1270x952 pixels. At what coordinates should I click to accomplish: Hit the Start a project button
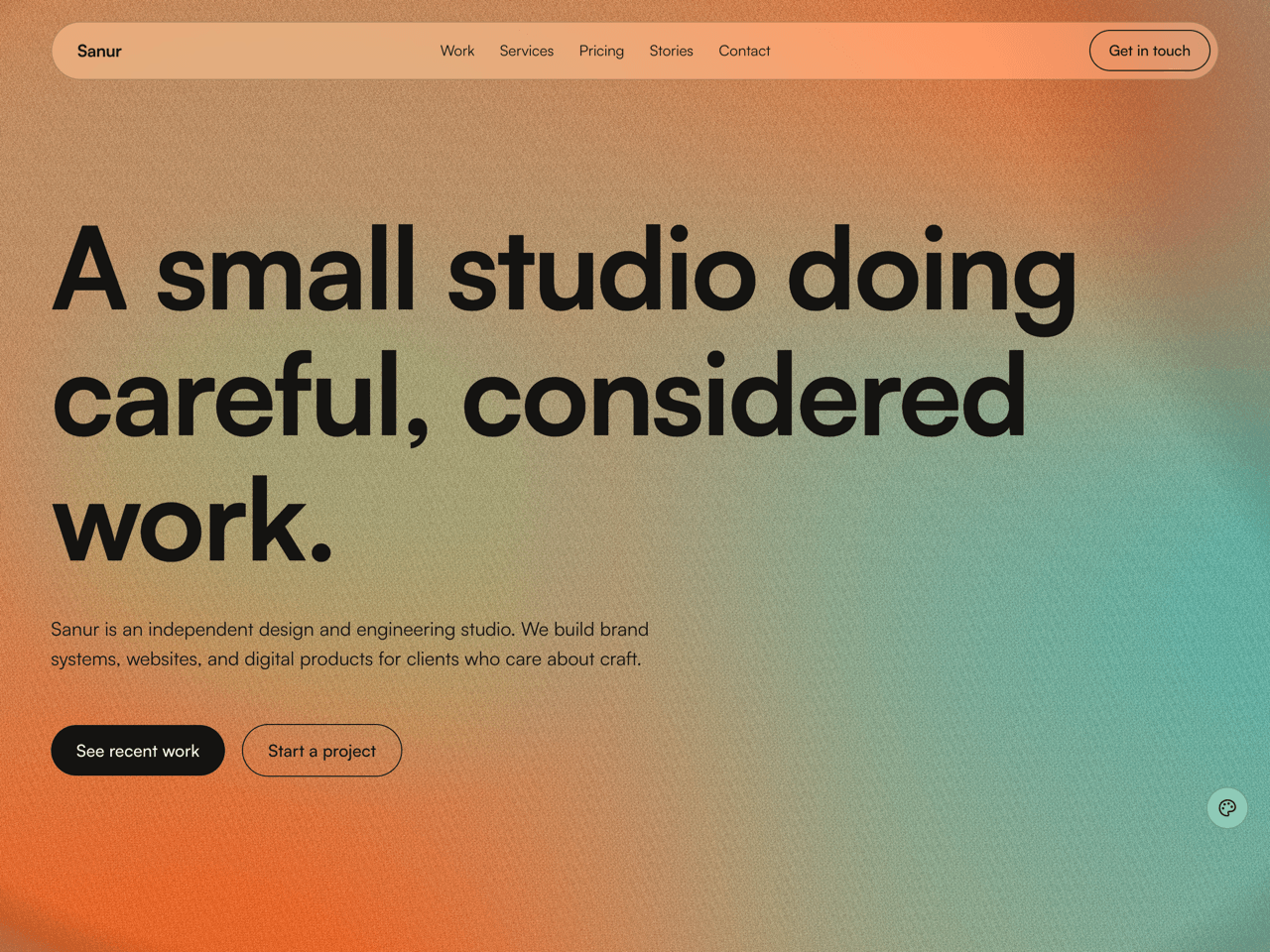click(321, 751)
